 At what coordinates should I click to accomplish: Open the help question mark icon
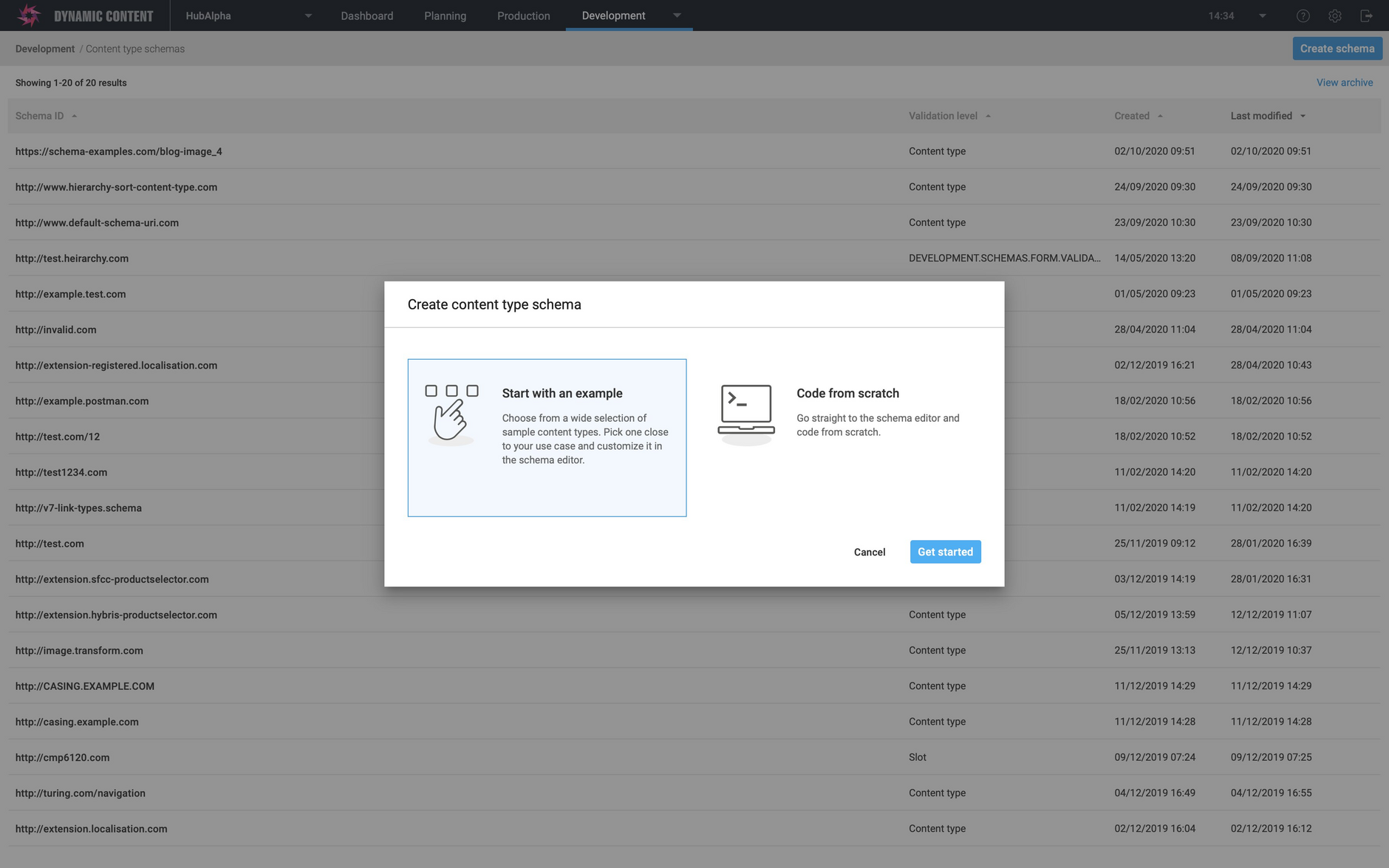tap(1303, 16)
